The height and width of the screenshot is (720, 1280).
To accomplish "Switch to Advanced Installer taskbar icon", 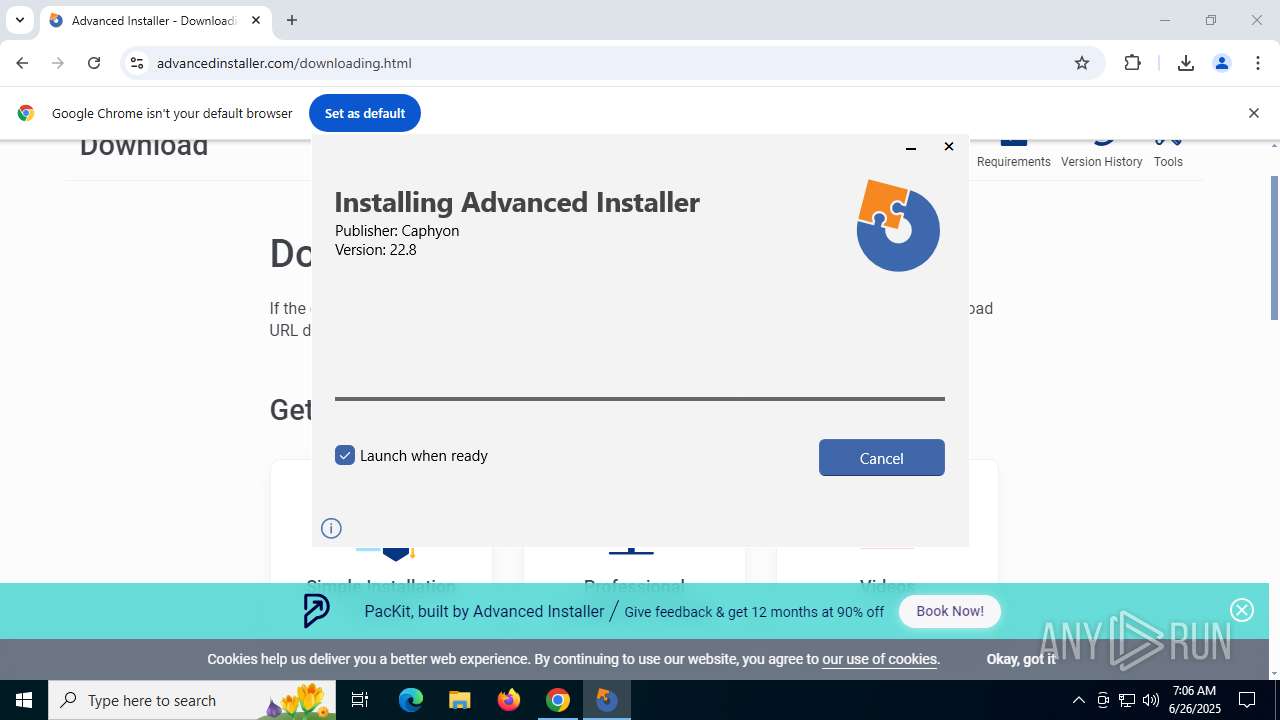I will click(607, 700).
